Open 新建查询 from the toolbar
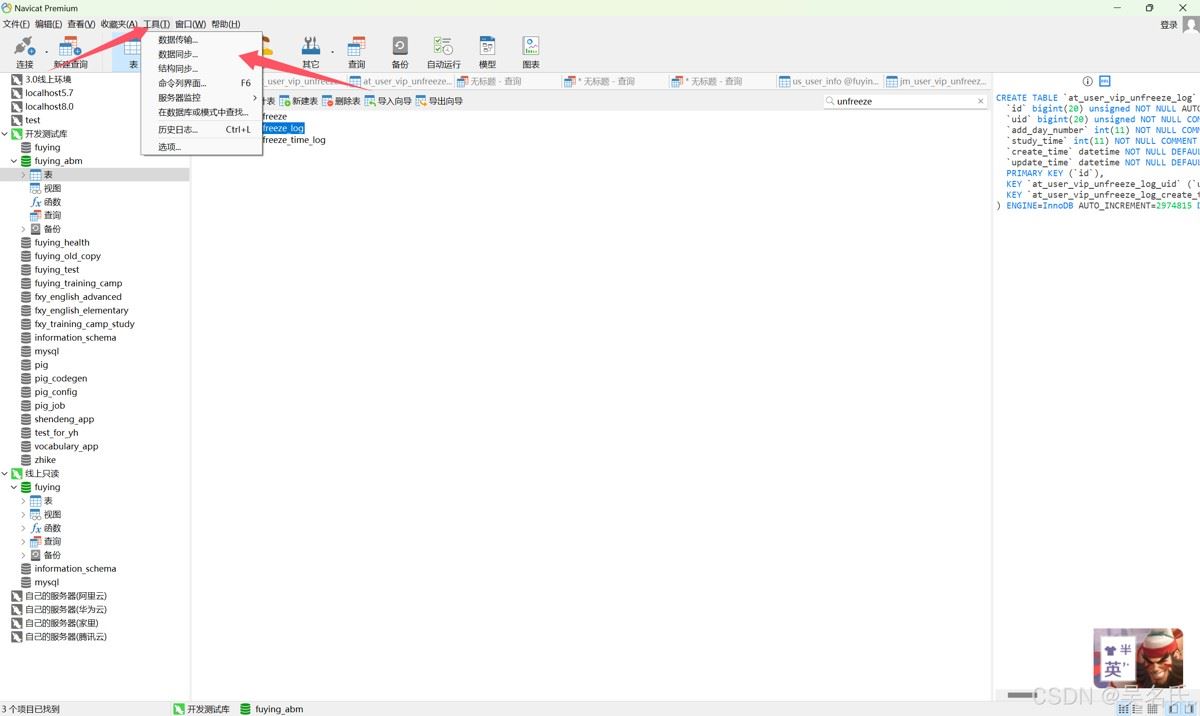Image resolution: width=1200 pixels, height=716 pixels. pos(70,52)
